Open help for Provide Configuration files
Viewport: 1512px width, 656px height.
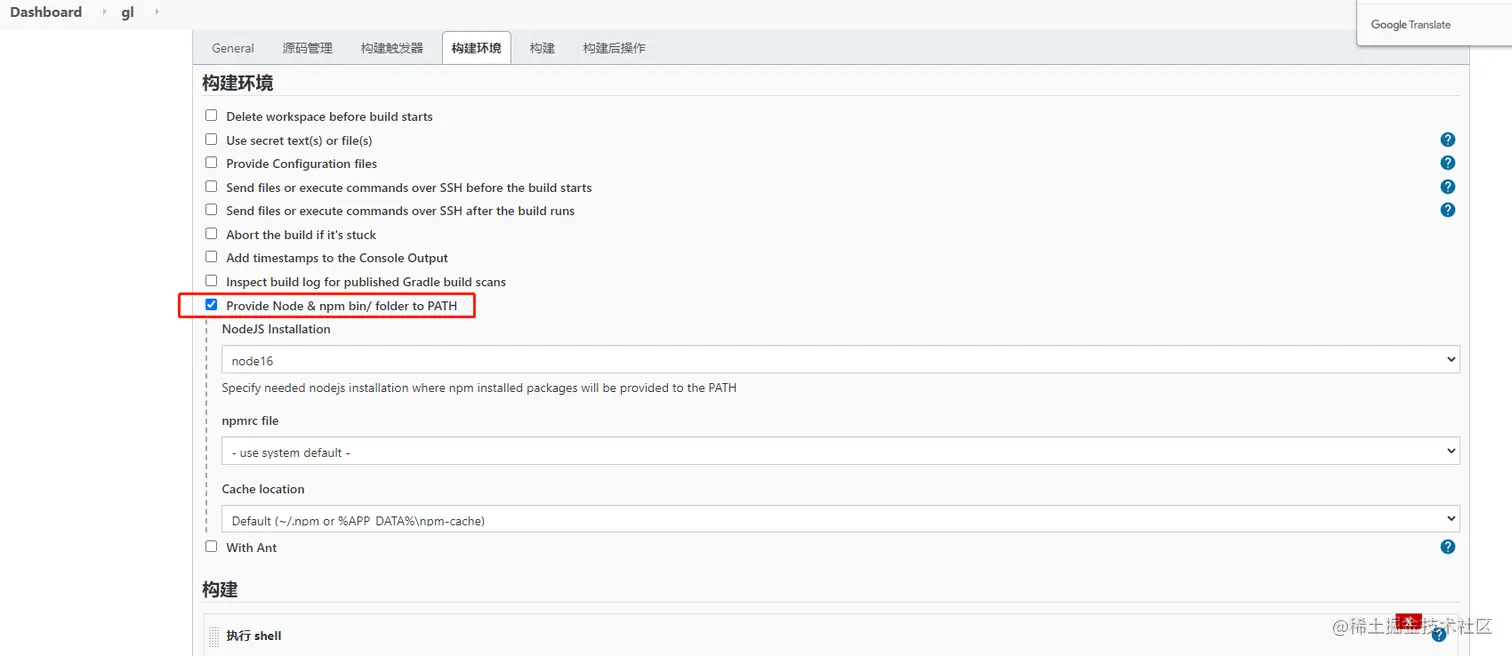click(1447, 163)
